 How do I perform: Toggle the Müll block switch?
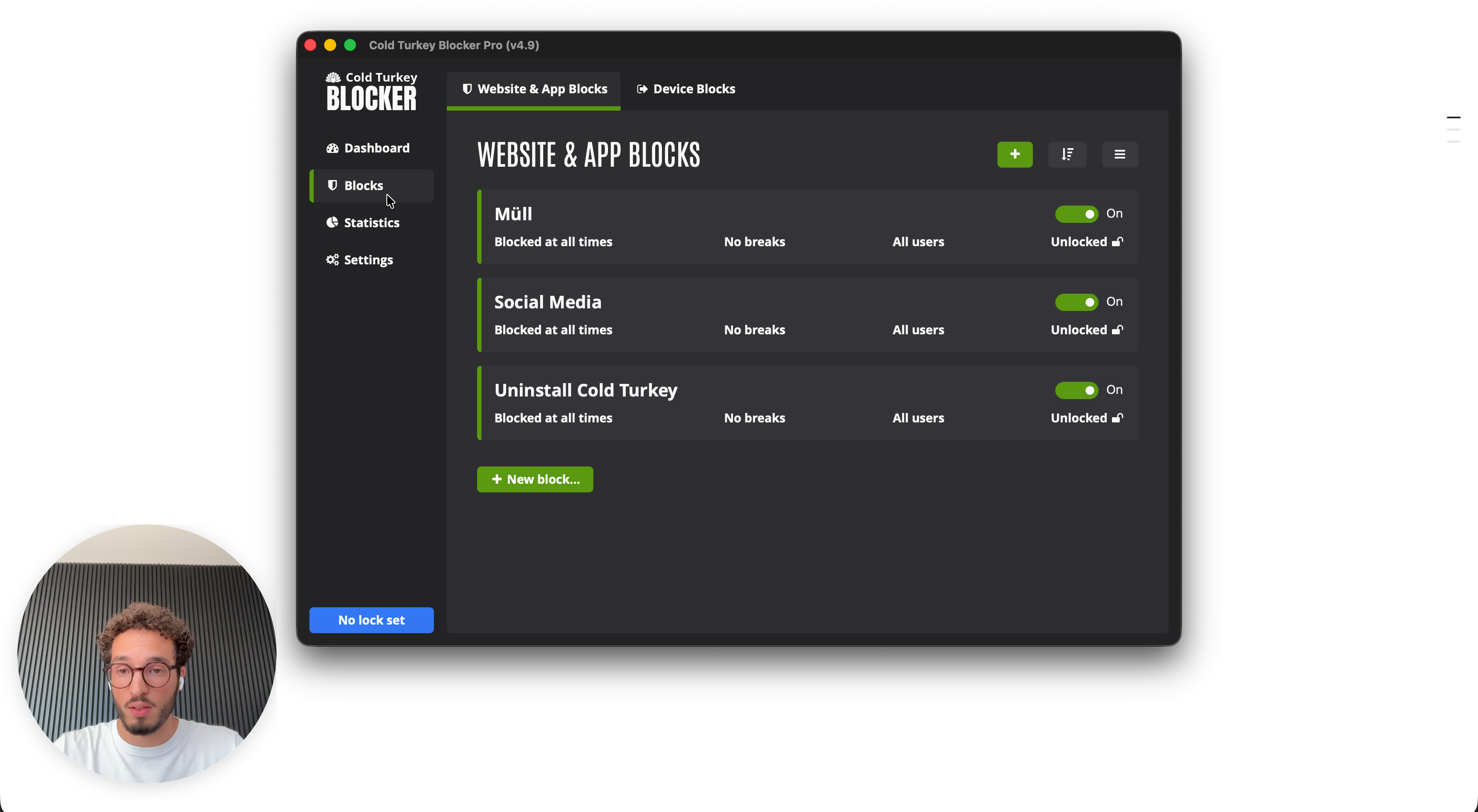1077,214
